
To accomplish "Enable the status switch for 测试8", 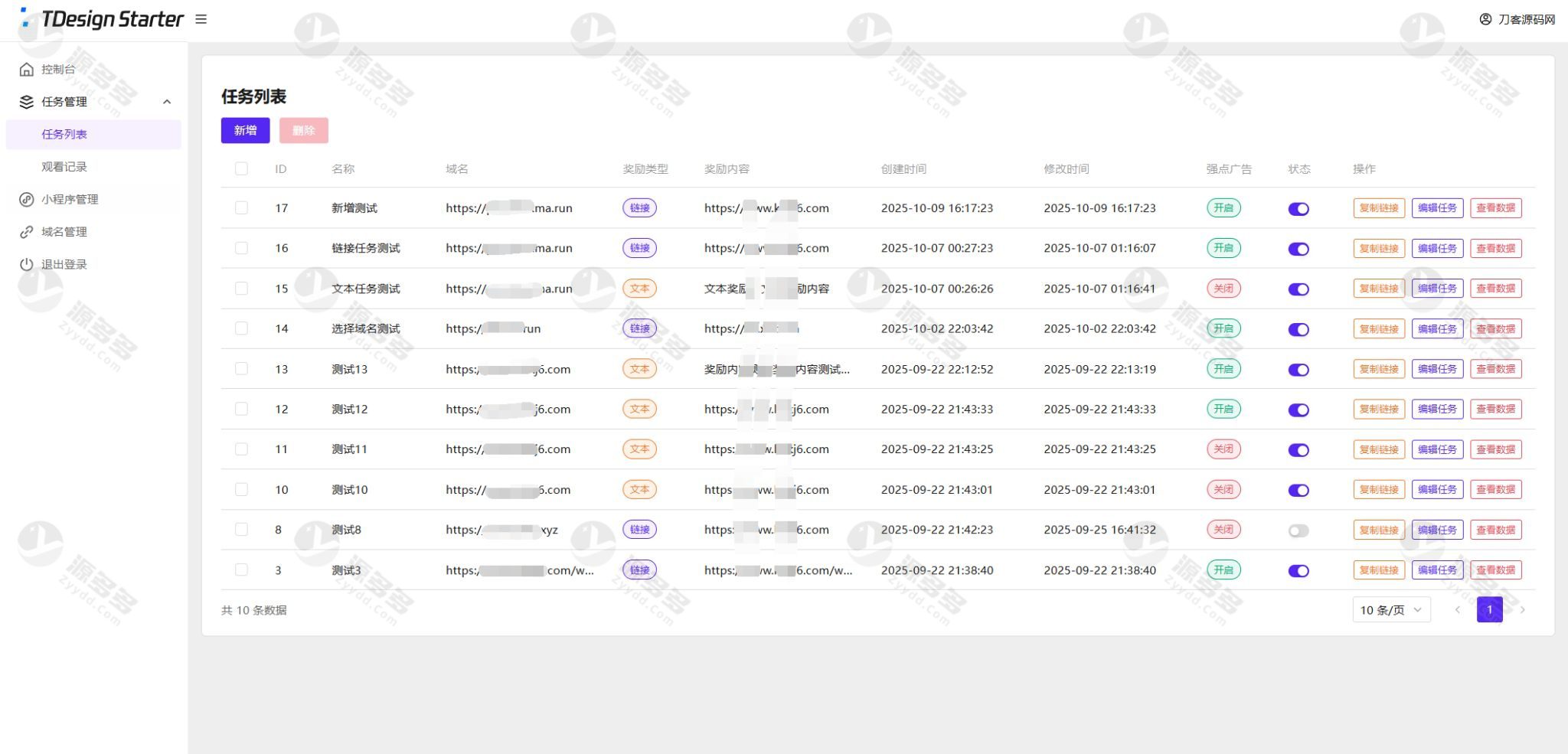I will tap(1298, 530).
